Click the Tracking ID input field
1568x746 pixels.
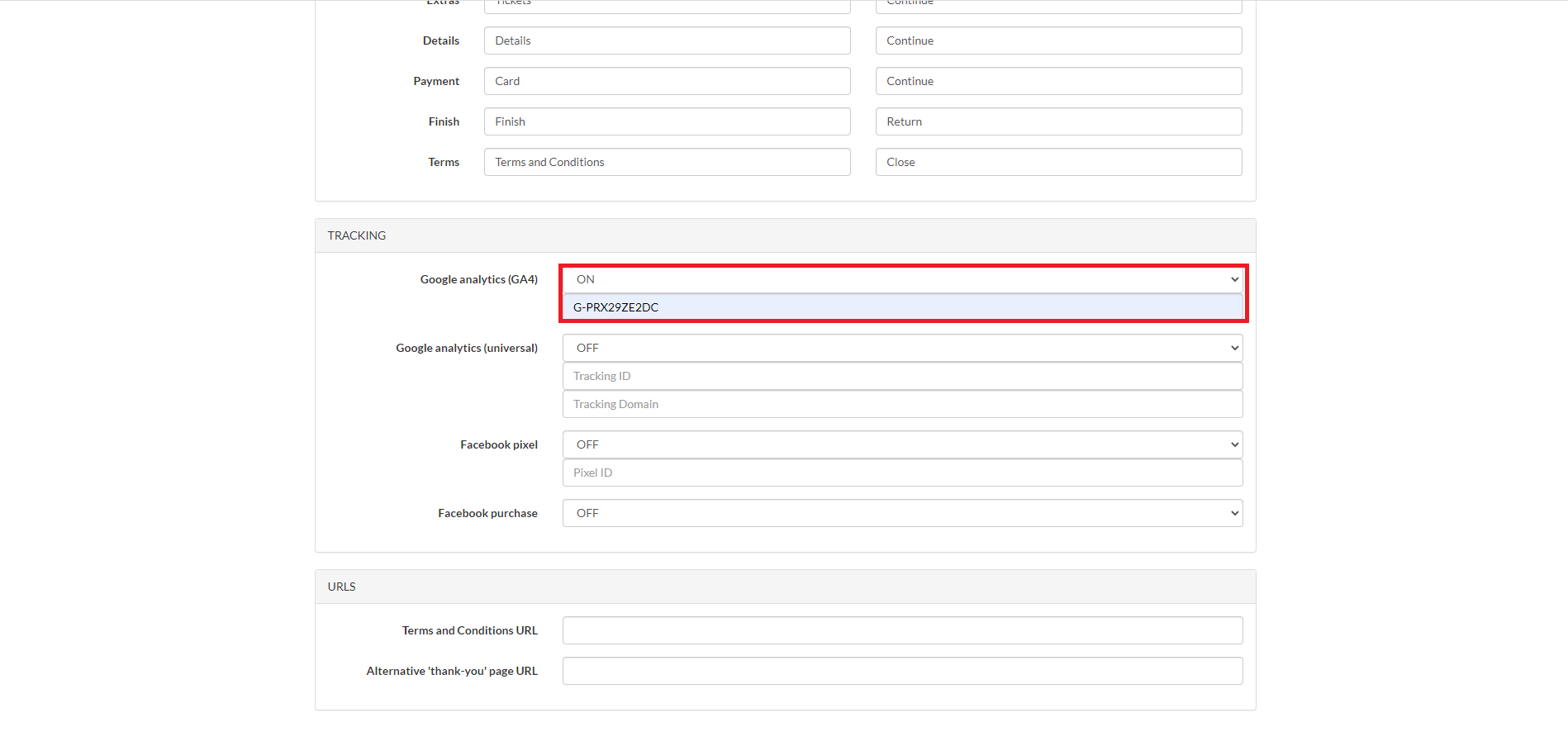[902, 376]
